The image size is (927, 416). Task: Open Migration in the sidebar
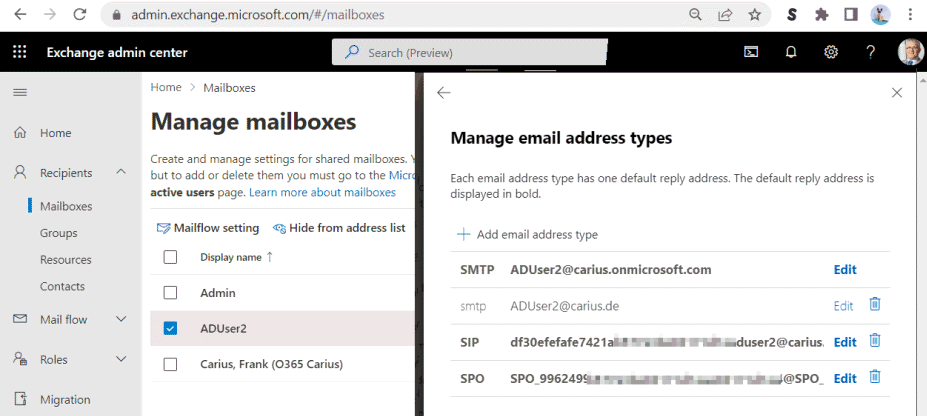coord(65,399)
